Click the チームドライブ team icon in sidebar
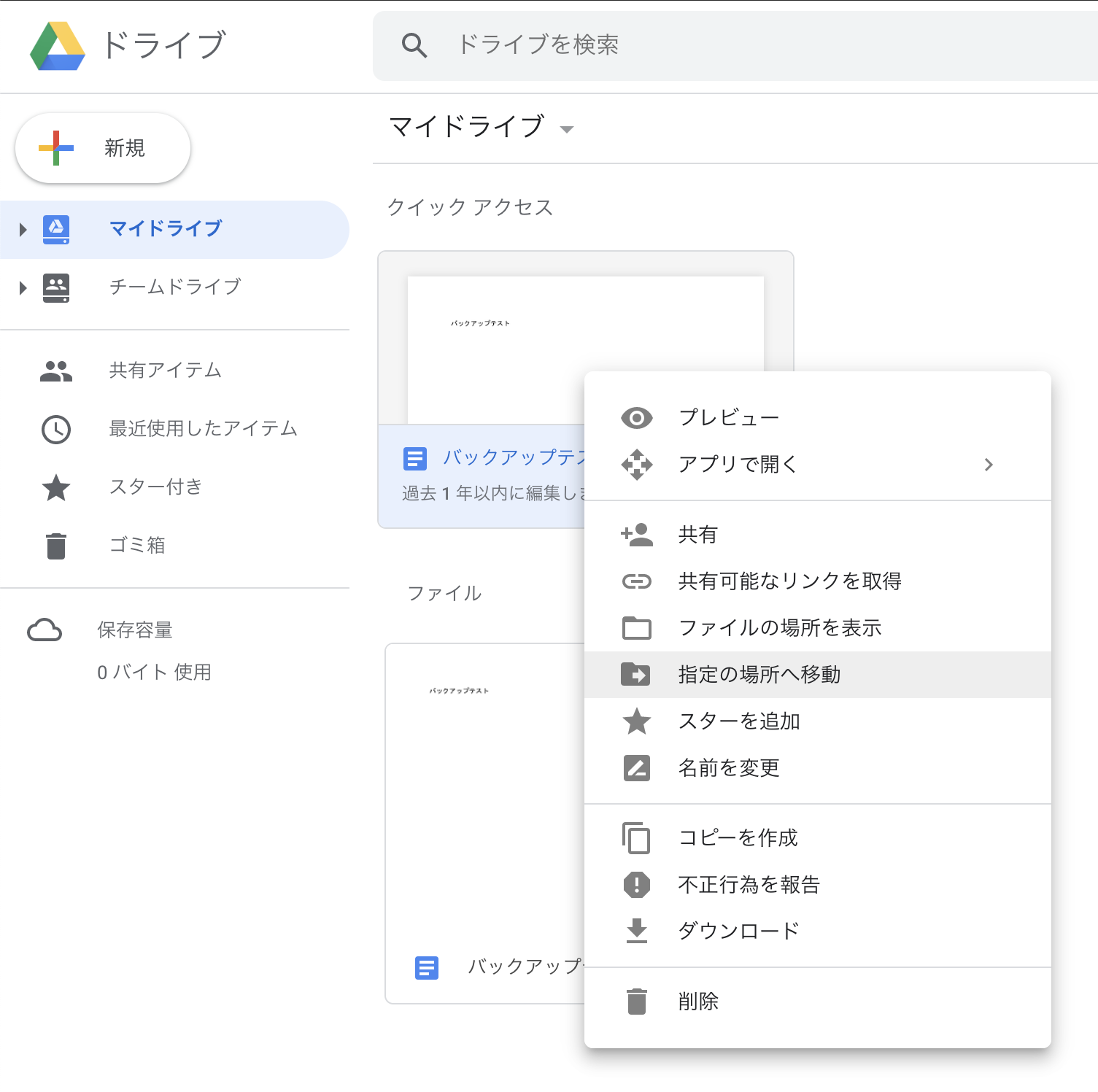 [x=56, y=287]
